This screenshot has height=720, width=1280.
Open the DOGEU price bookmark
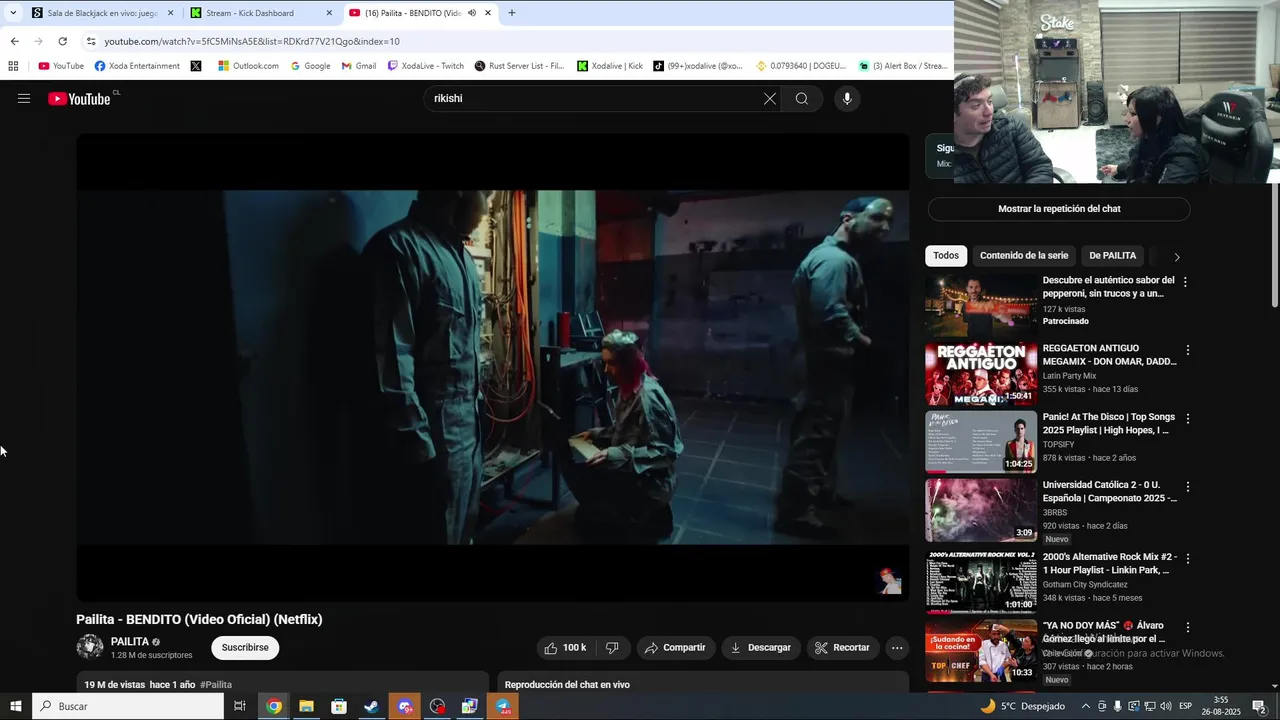pos(801,66)
